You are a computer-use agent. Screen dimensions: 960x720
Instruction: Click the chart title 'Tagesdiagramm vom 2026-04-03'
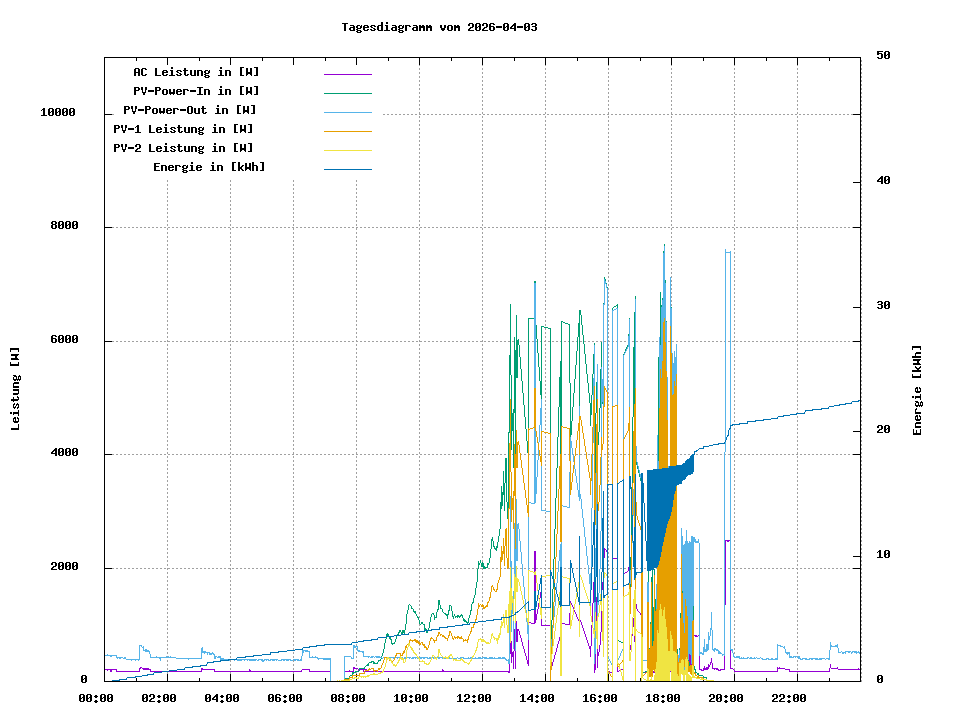(x=439, y=27)
